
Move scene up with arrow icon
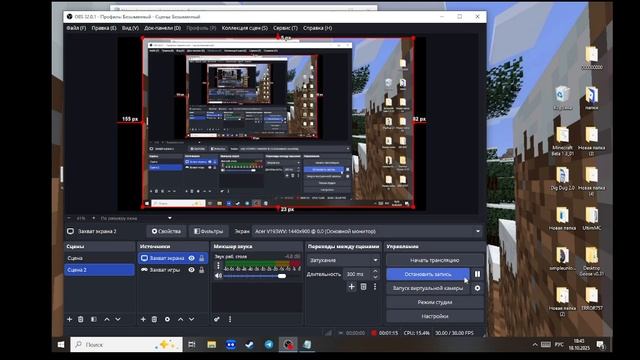(107, 319)
